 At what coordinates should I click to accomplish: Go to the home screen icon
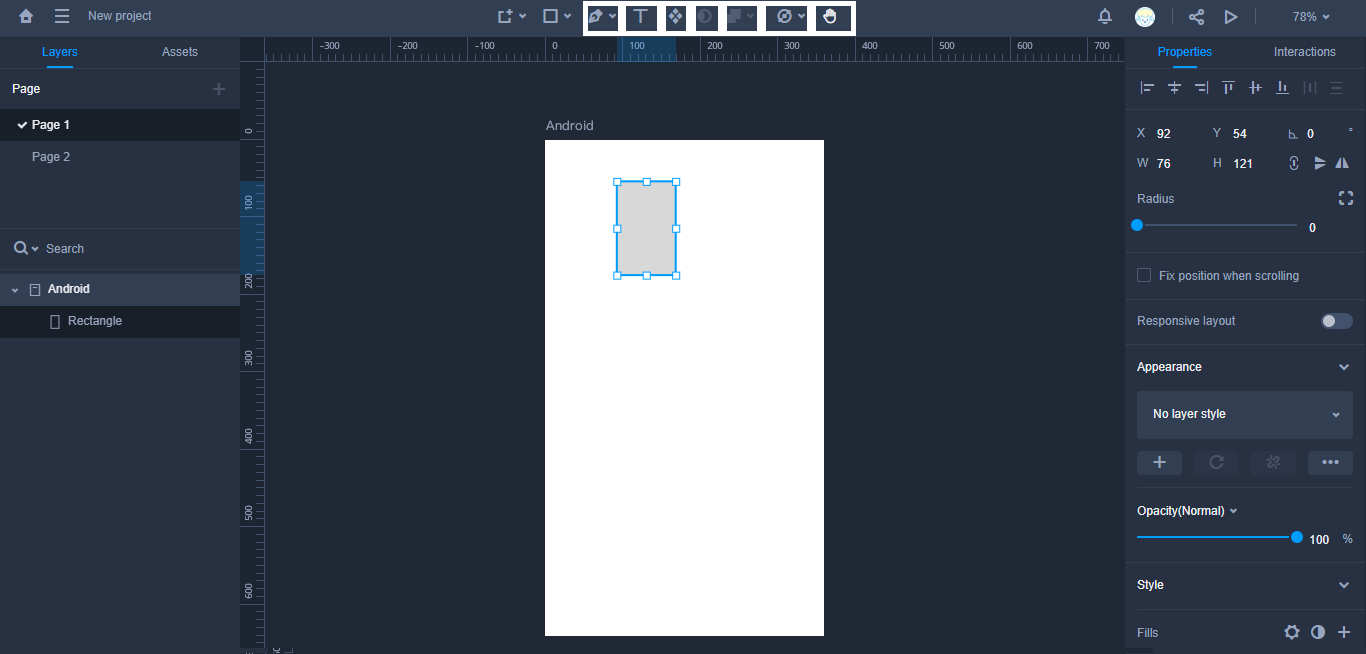(x=26, y=16)
